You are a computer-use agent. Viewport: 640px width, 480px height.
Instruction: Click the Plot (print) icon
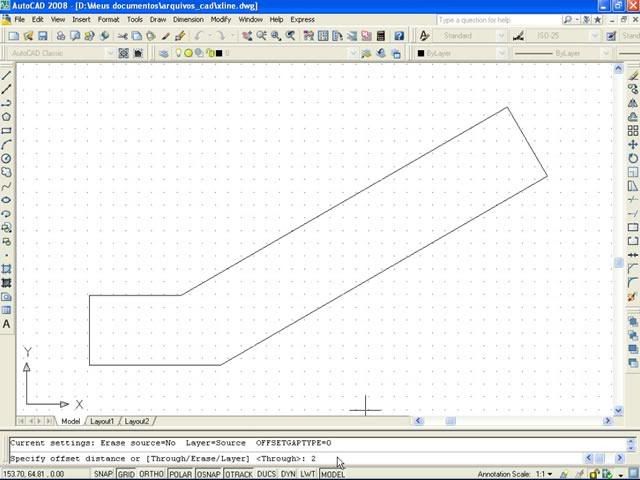[x=60, y=36]
